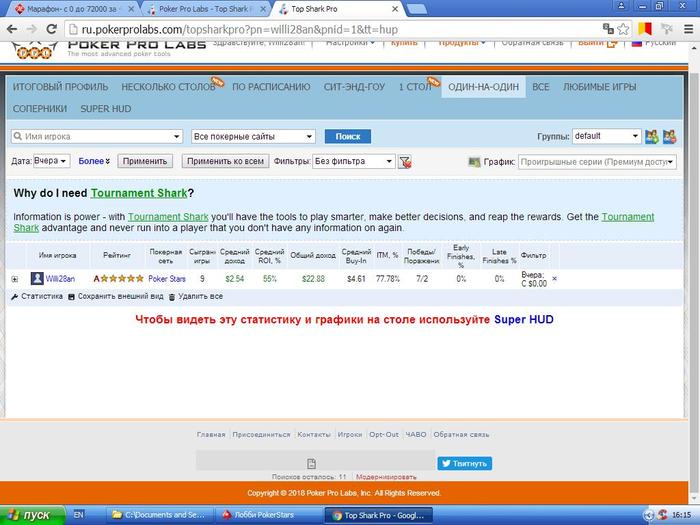This screenshot has height=525, width=700.
Task: Click the document icon in footer box
Action: pyautogui.click(x=312, y=463)
